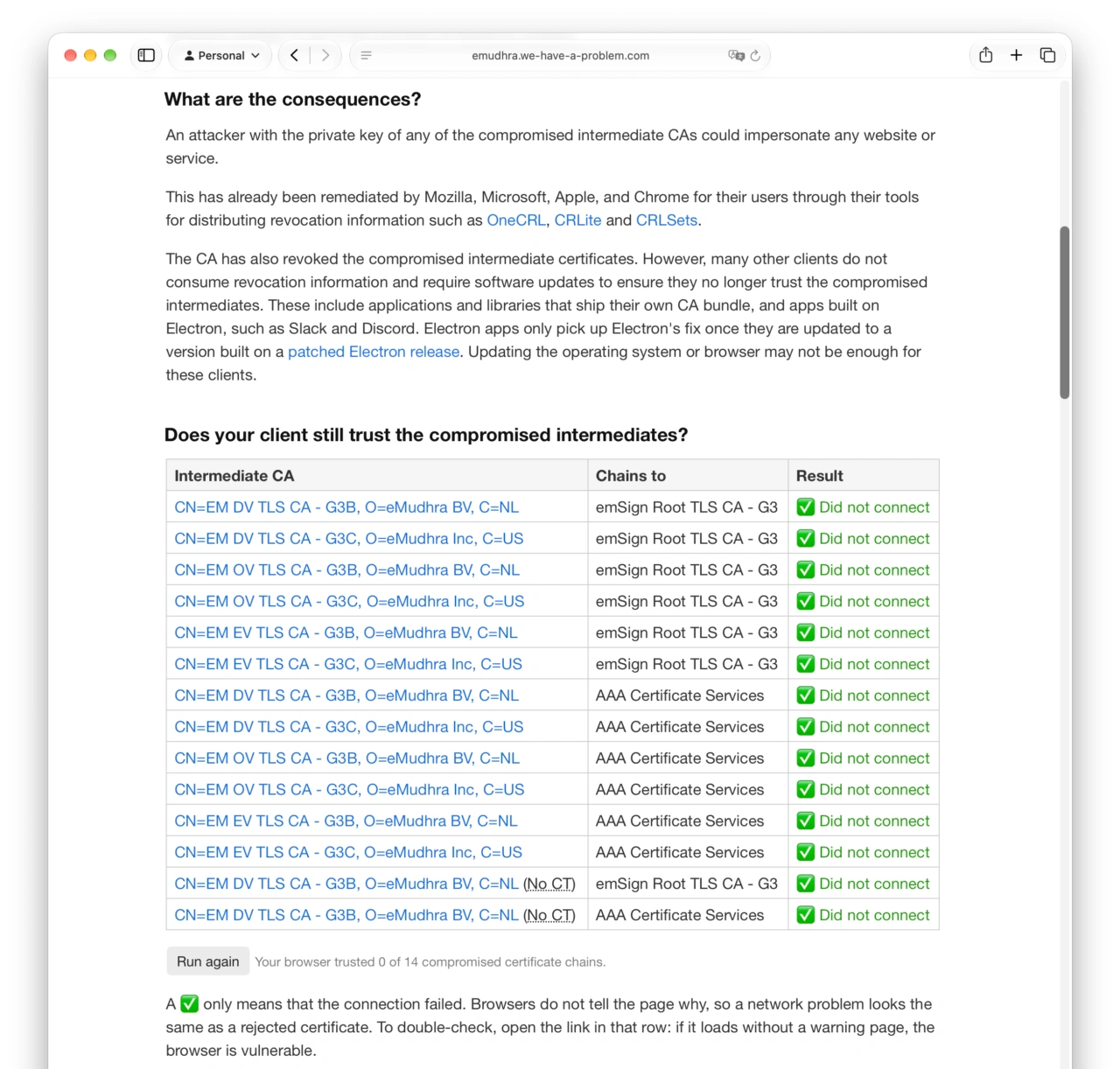Screen dimensions: 1120x1069
Task: Go forward to the next page
Action: [x=325, y=55]
